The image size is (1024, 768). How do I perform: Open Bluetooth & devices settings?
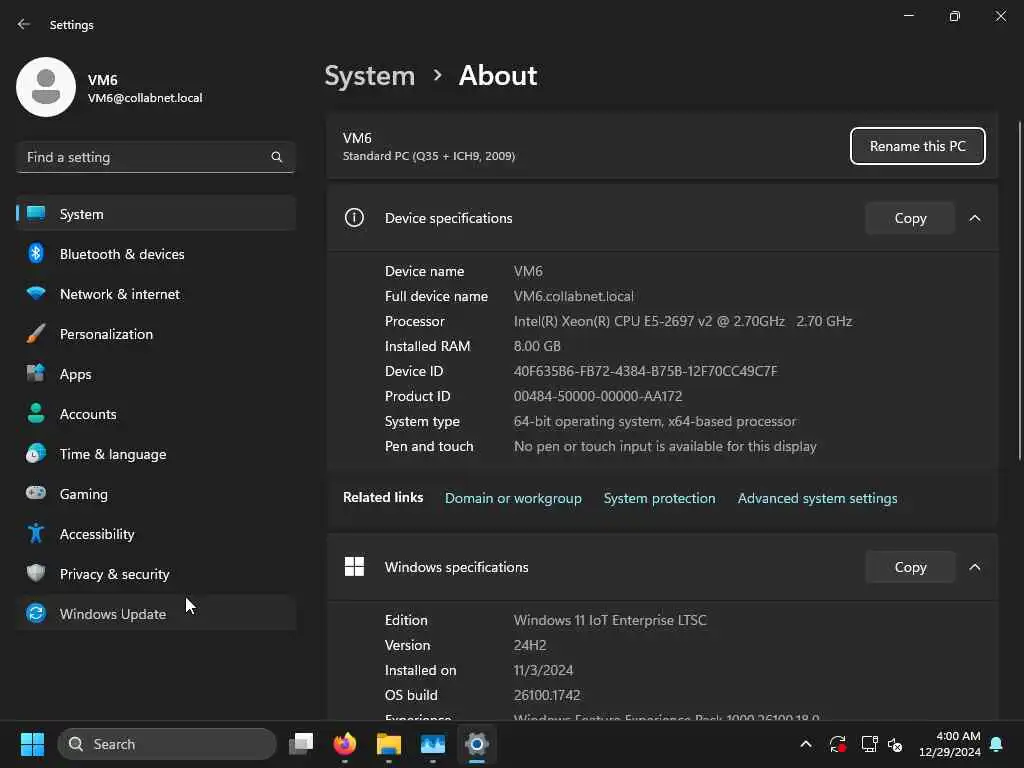pyautogui.click(x=156, y=254)
